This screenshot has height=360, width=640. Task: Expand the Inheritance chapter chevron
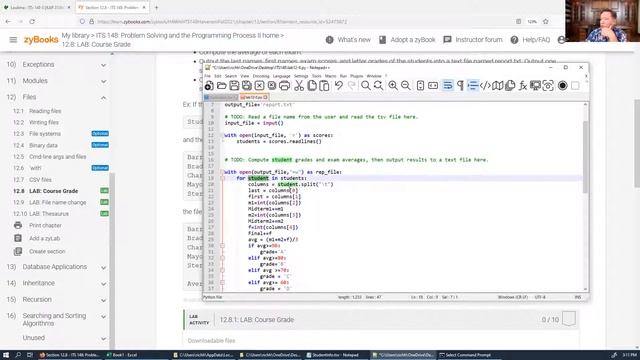[x=104, y=284]
